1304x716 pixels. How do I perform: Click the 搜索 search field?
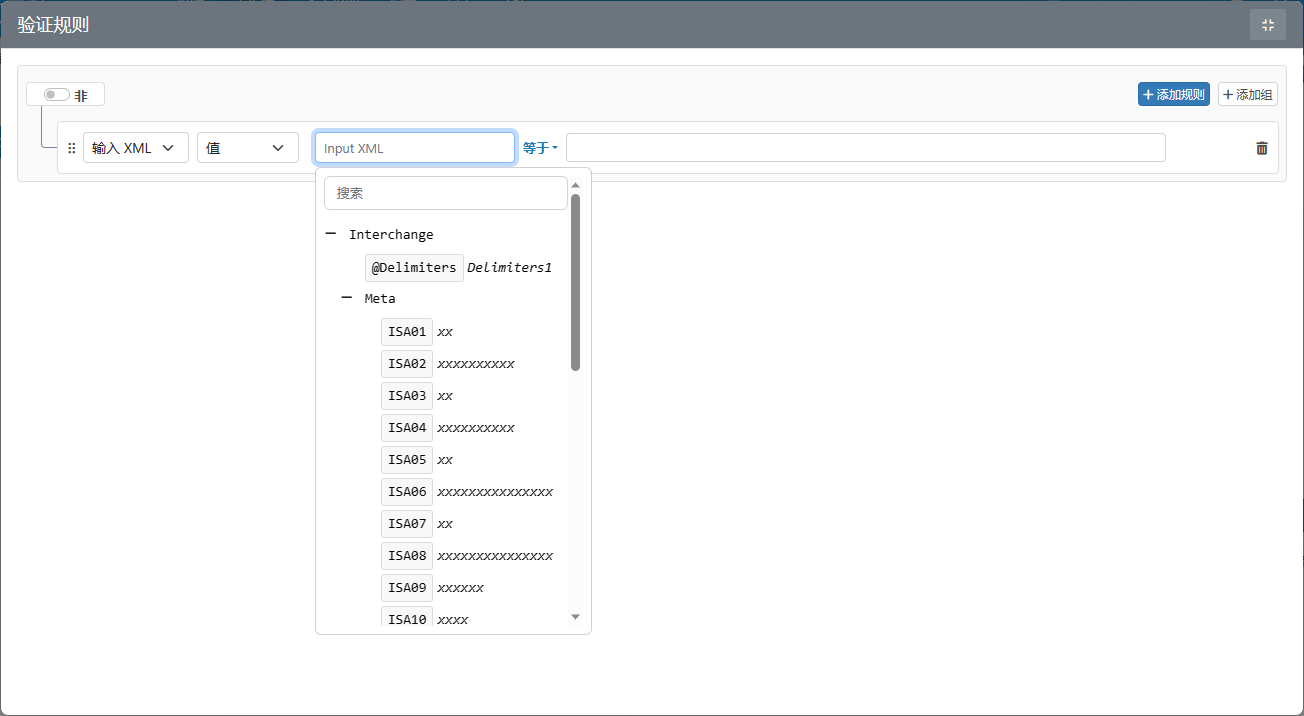tap(445, 193)
